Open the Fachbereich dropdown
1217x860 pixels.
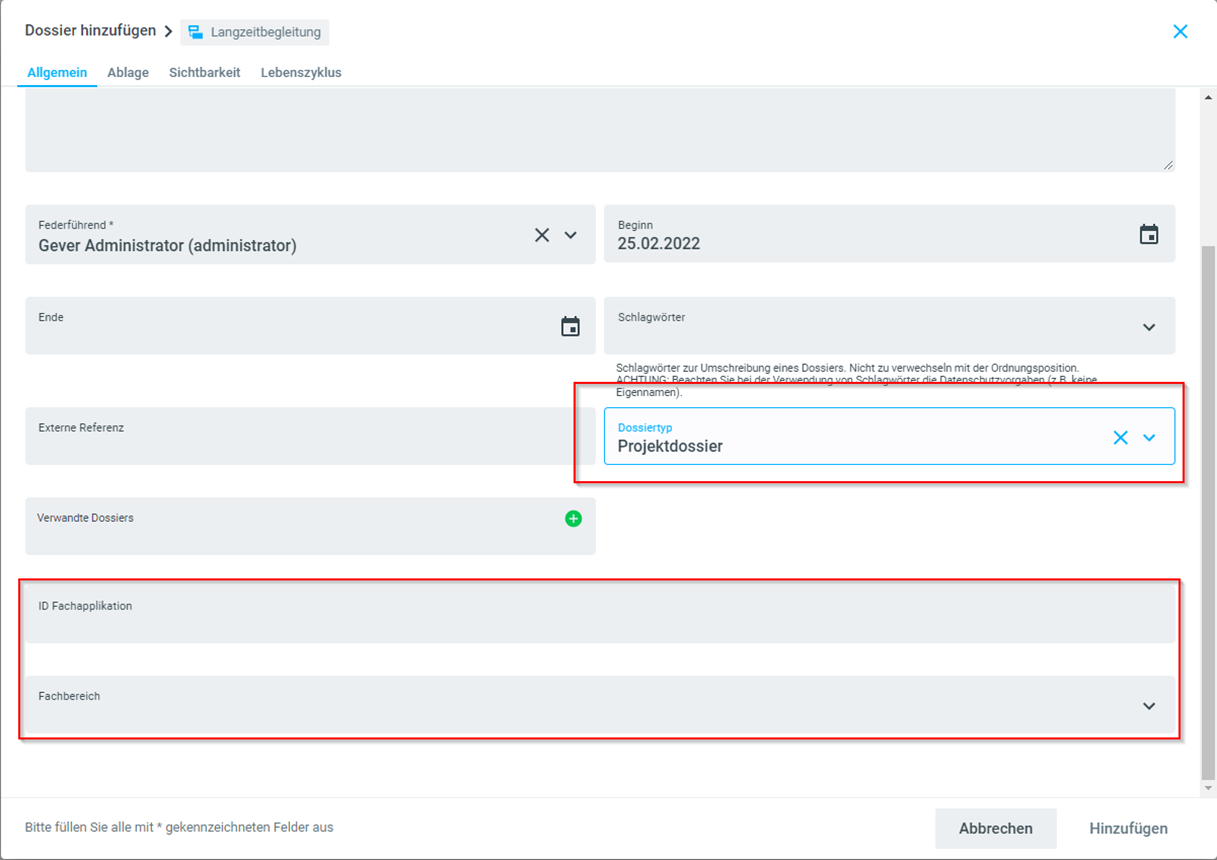click(1149, 706)
